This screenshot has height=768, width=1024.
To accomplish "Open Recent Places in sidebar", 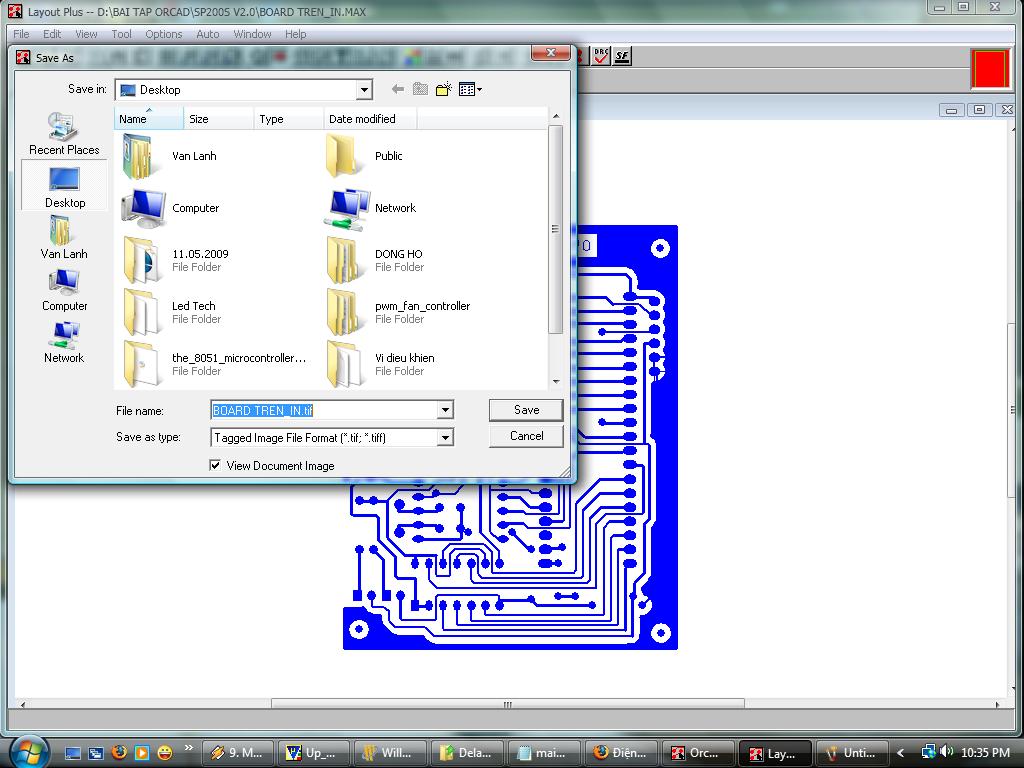I will coord(64,134).
